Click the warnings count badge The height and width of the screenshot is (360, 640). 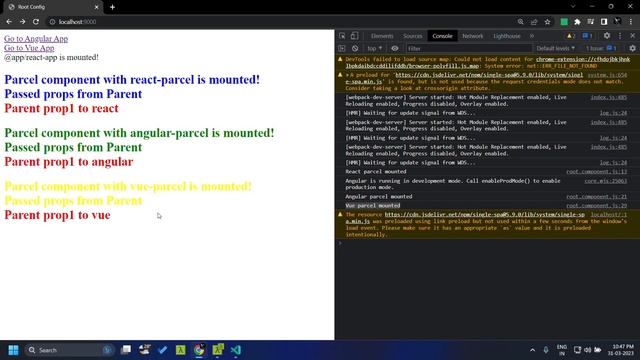pyautogui.click(x=571, y=36)
